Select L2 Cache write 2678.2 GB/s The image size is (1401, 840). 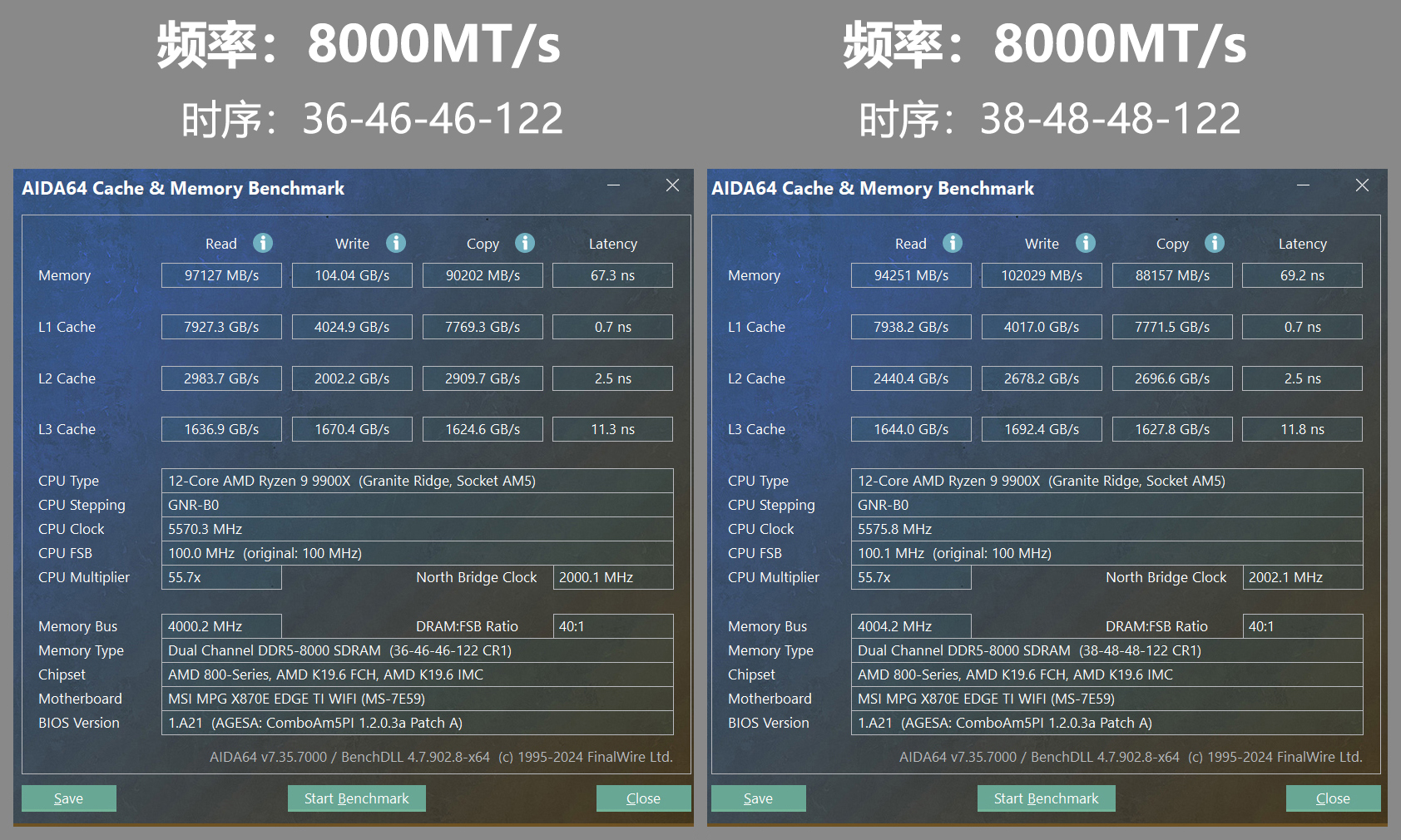[x=1042, y=378]
